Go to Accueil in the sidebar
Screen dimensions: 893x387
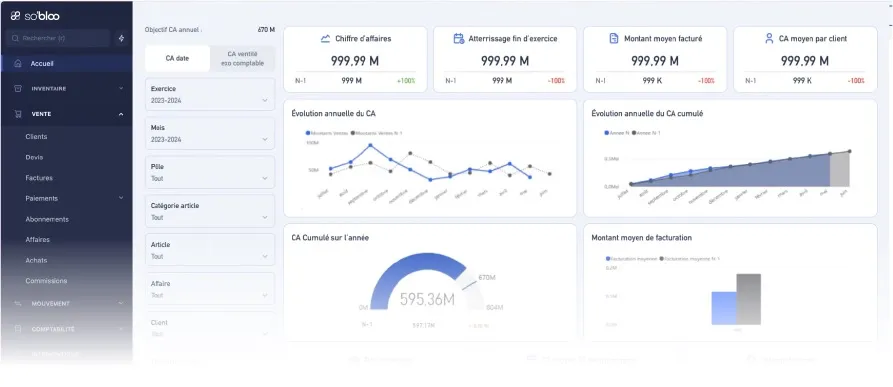pos(67,63)
